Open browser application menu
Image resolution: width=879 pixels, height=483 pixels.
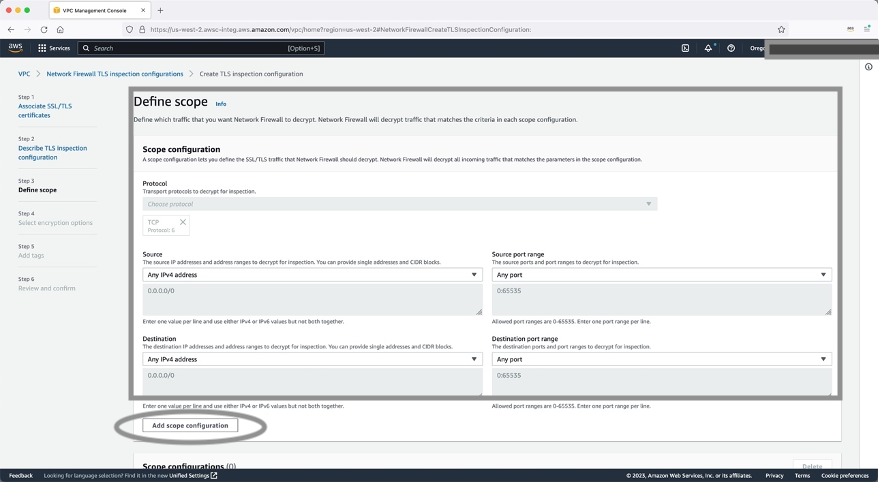867,30
